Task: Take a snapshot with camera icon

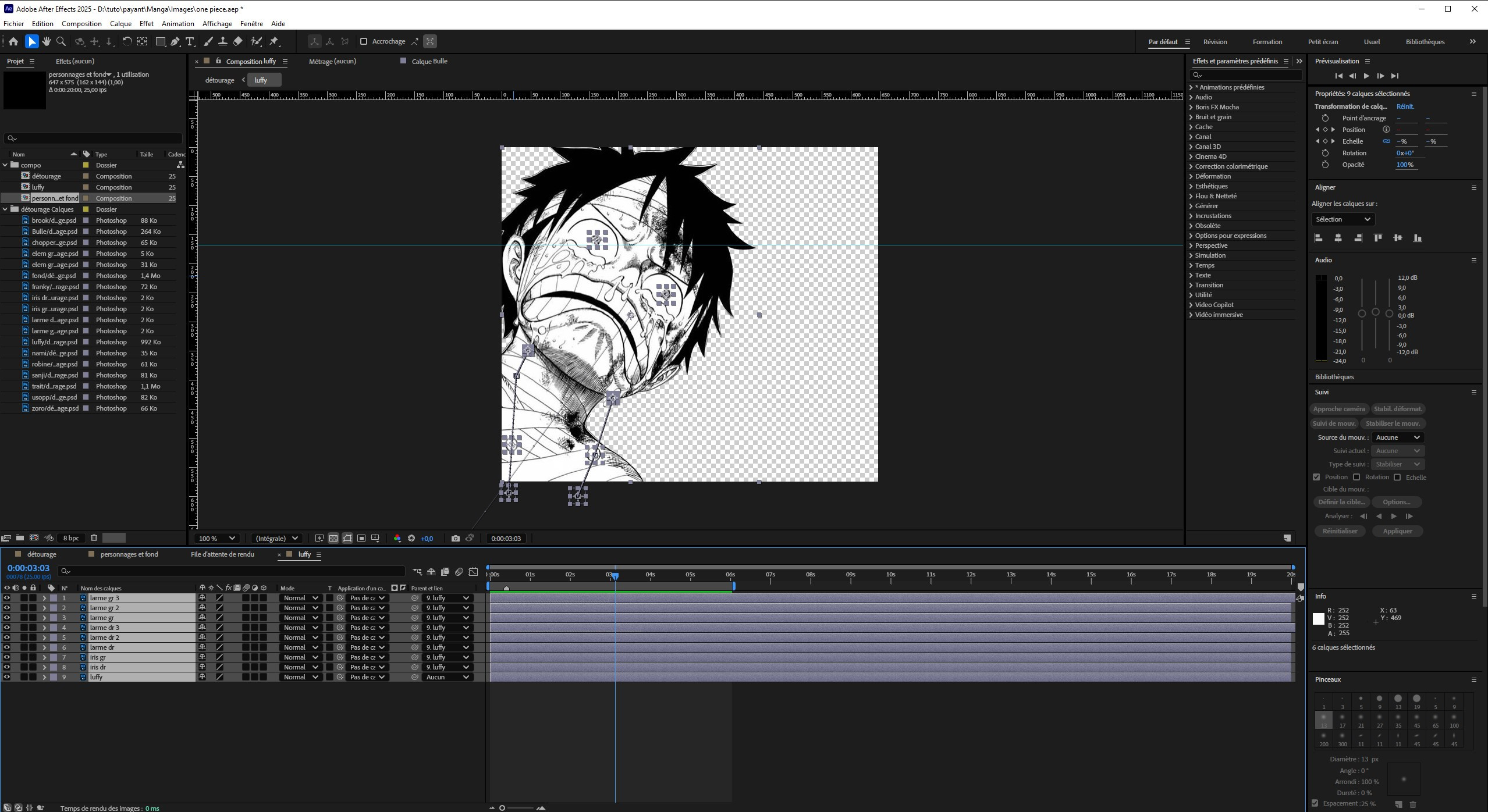Action: coord(455,539)
